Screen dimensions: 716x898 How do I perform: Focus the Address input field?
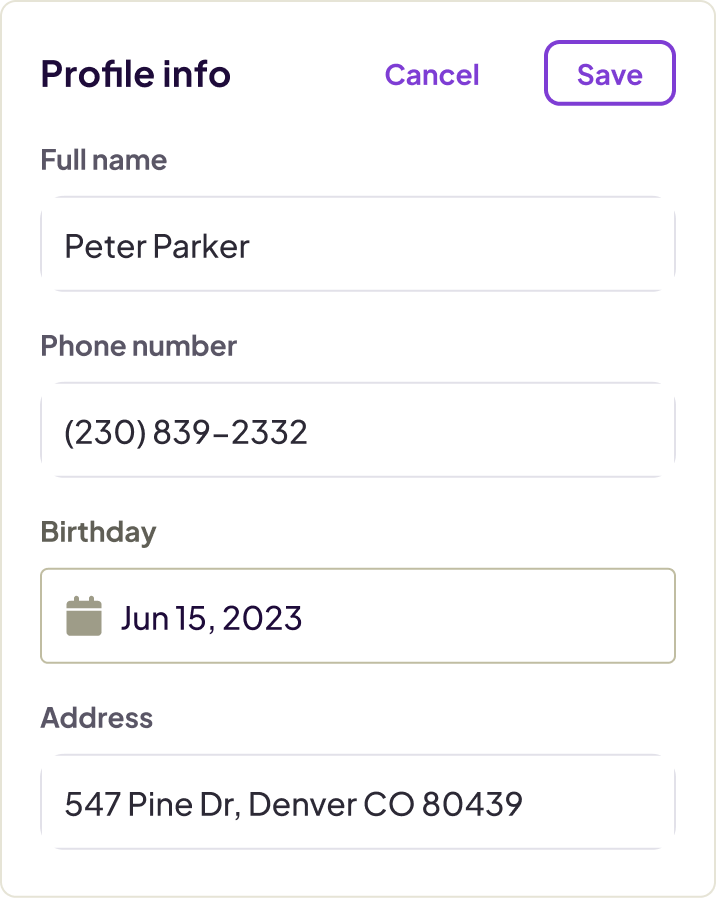click(x=358, y=802)
